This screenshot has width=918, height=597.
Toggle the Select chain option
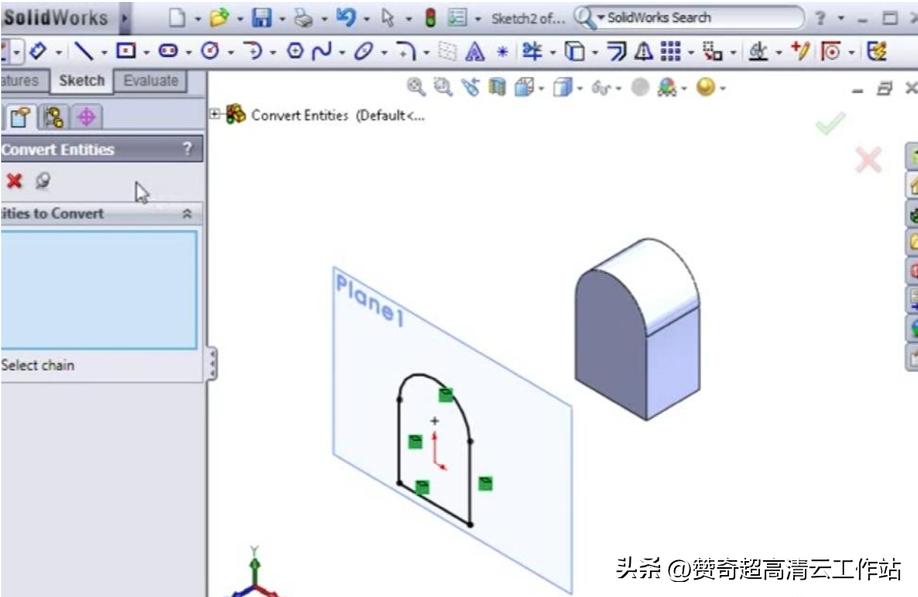(37, 365)
